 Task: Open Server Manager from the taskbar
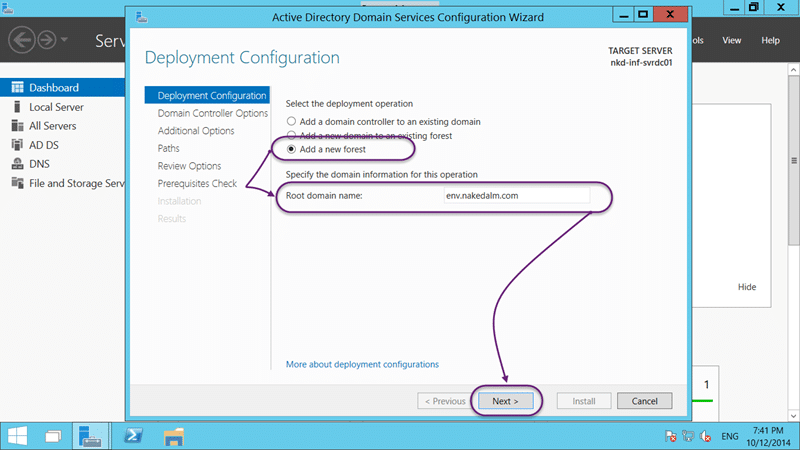tap(90, 436)
